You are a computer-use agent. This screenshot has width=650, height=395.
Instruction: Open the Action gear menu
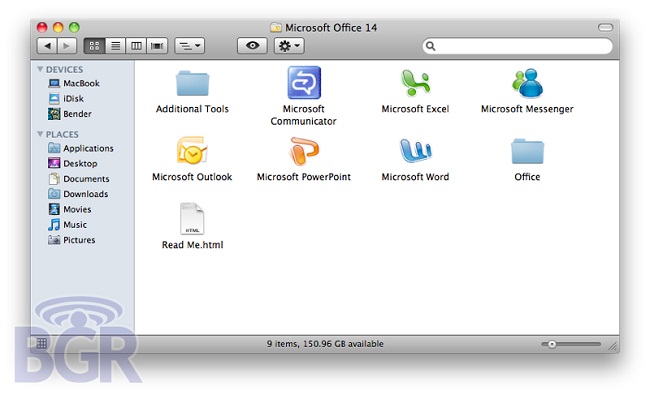[x=289, y=46]
